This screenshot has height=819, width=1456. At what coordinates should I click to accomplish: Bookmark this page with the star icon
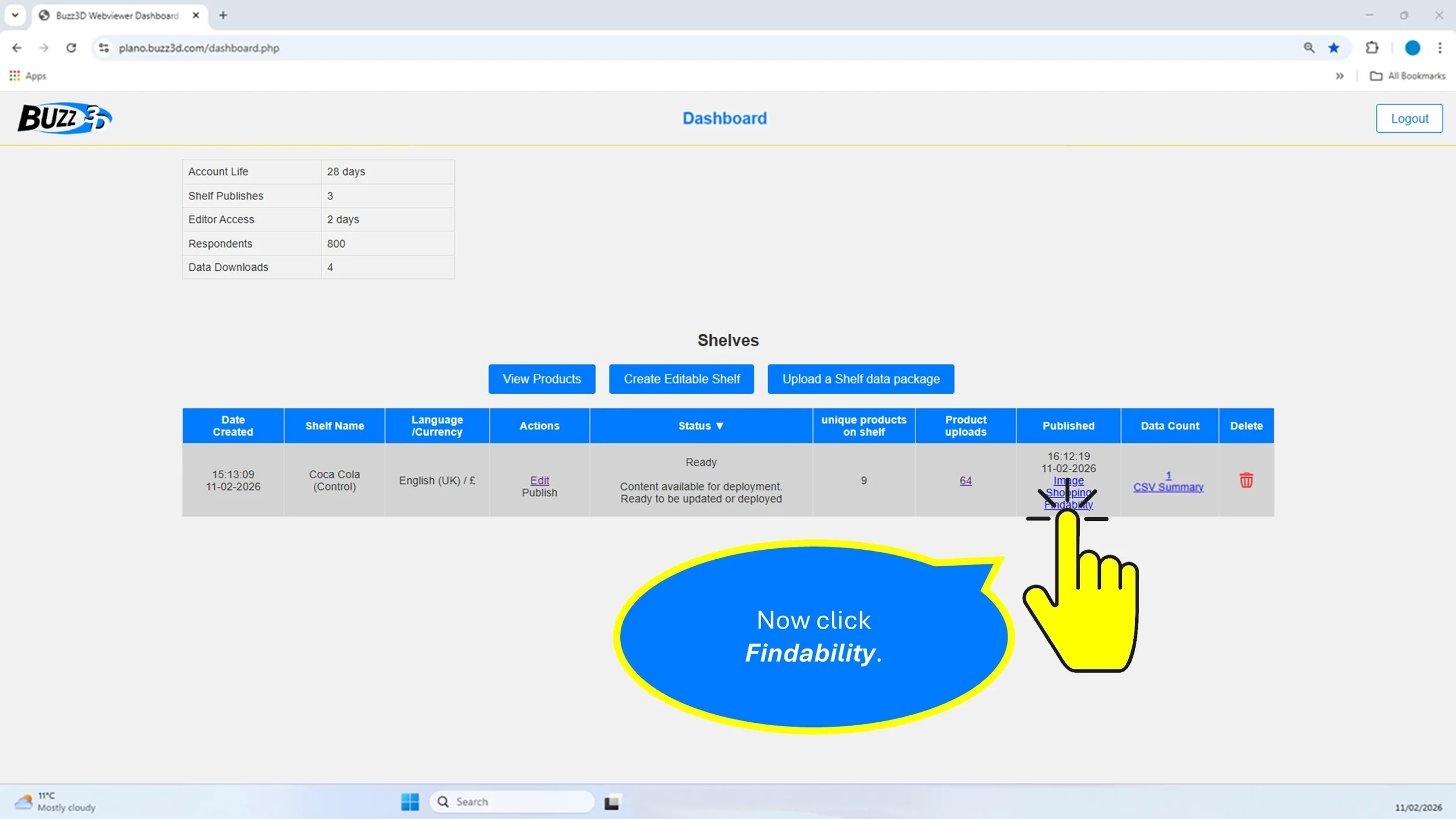pyautogui.click(x=1334, y=48)
